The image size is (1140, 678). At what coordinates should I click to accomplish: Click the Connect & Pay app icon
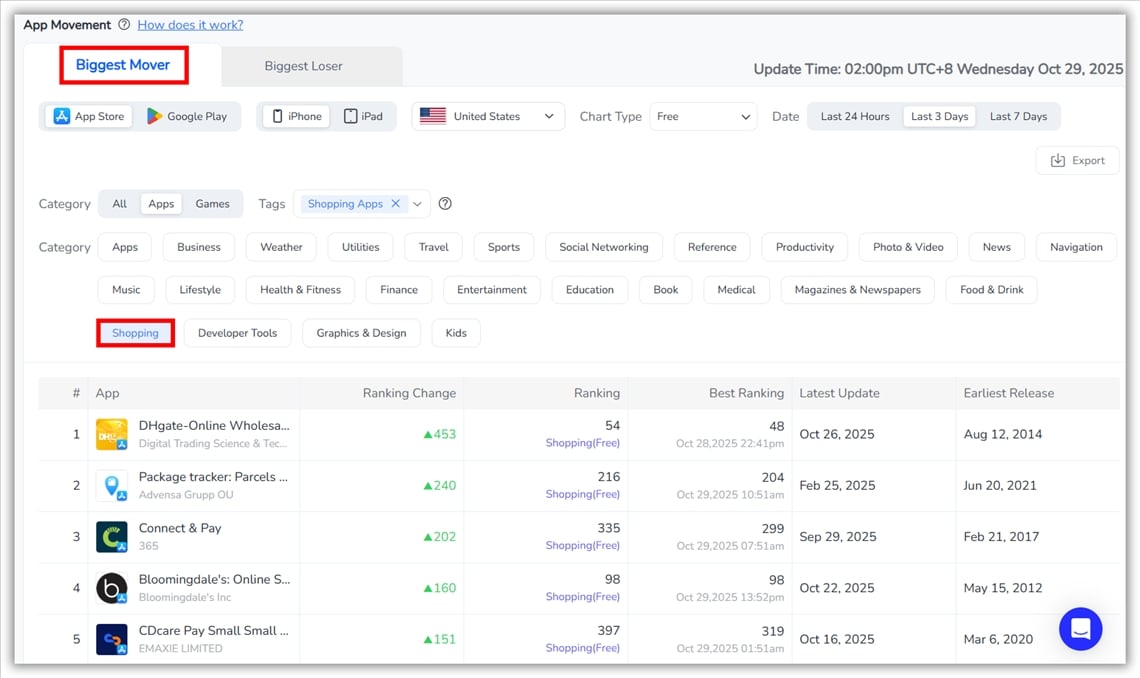112,537
